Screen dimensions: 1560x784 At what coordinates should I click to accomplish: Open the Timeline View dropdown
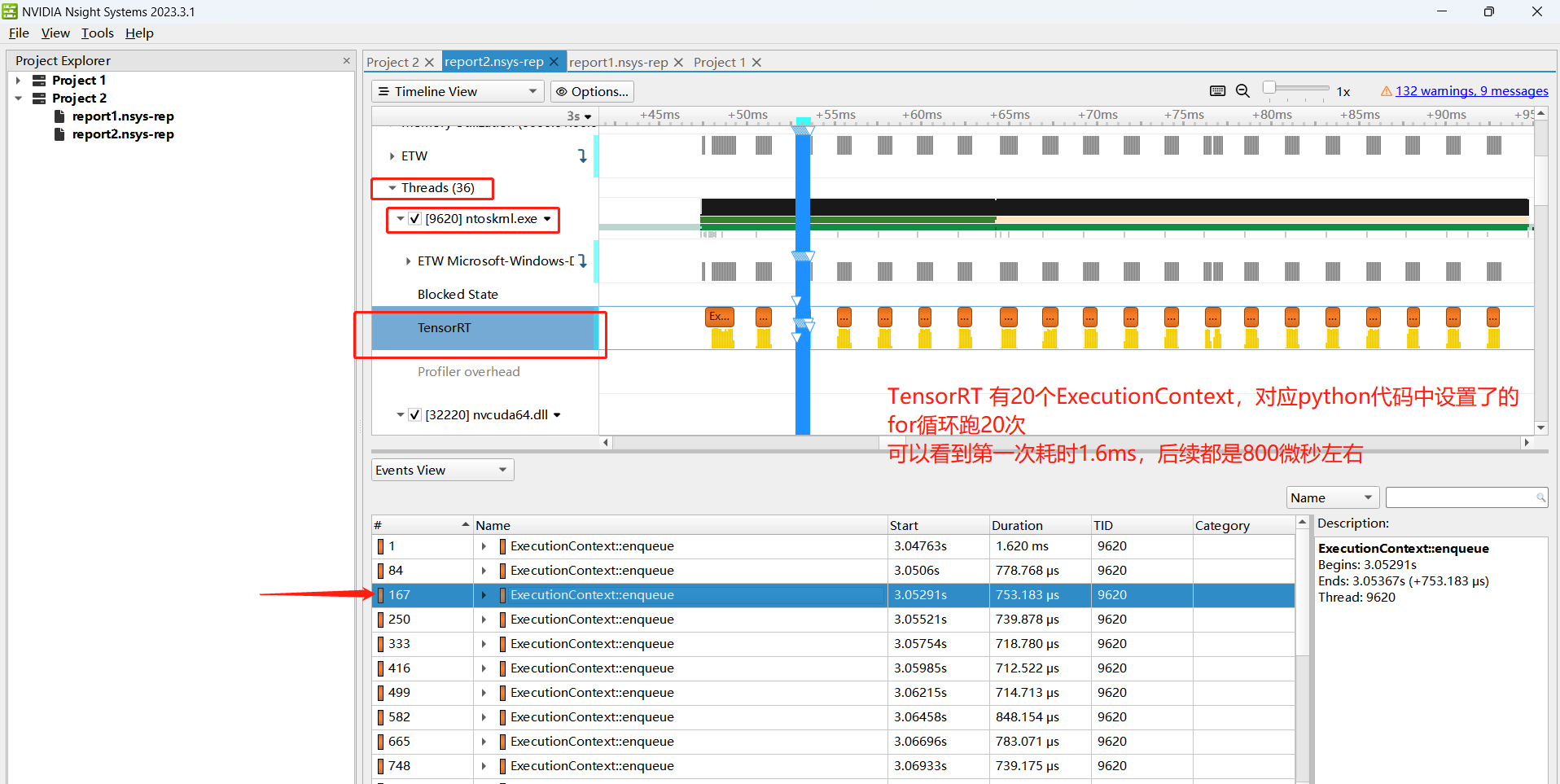458,91
